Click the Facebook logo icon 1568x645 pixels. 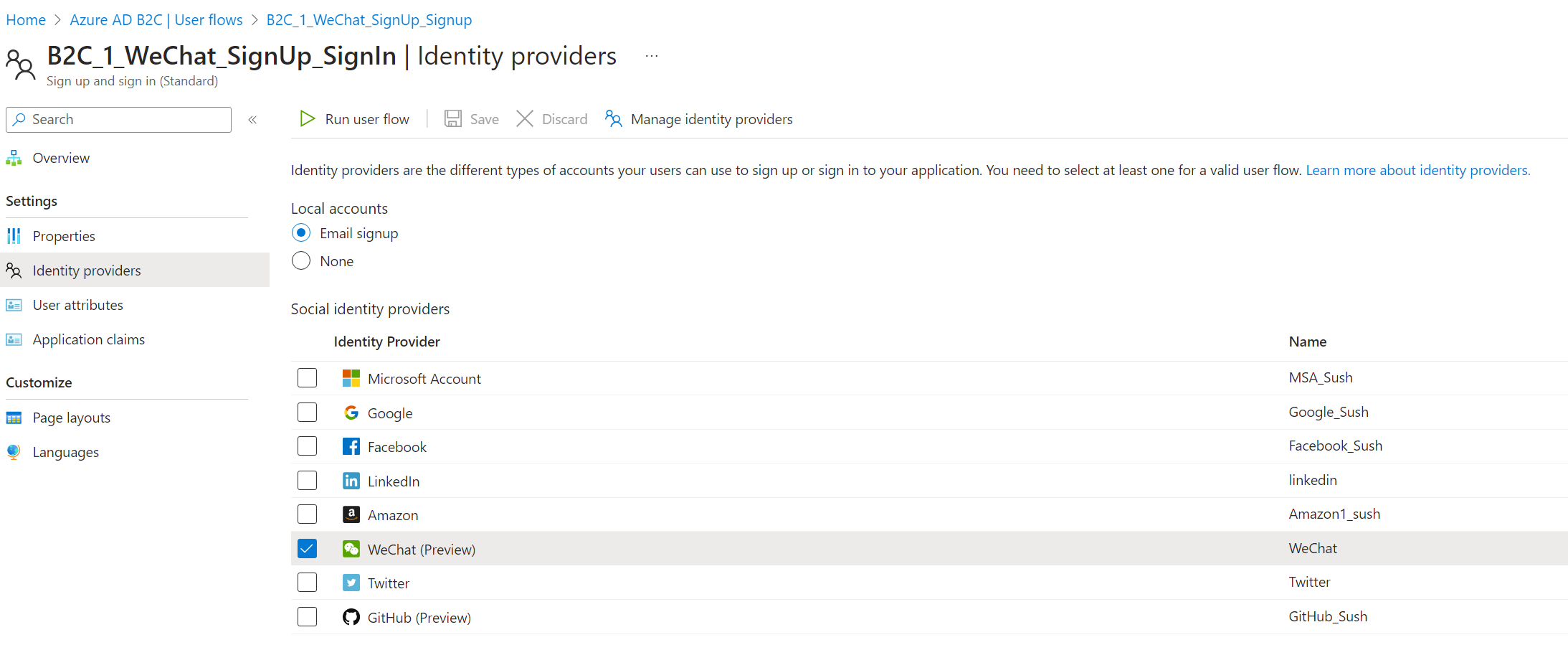[351, 446]
